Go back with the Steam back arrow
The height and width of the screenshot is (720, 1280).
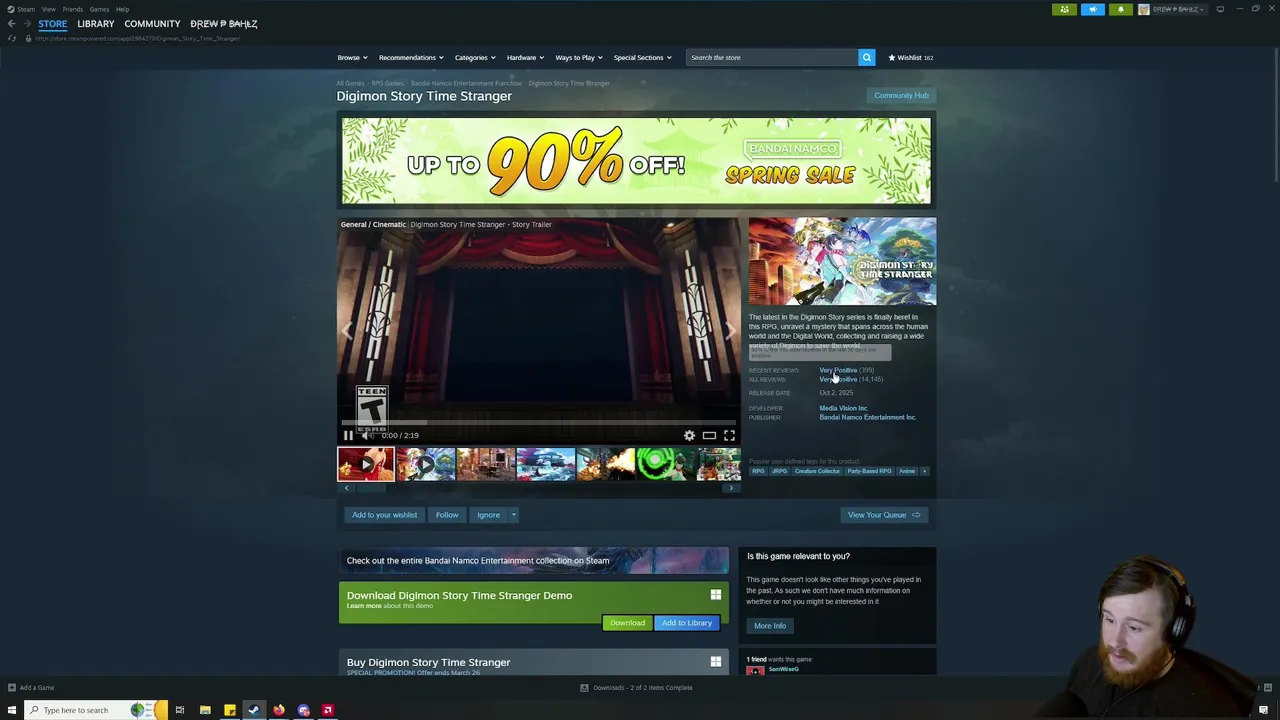coord(12,24)
